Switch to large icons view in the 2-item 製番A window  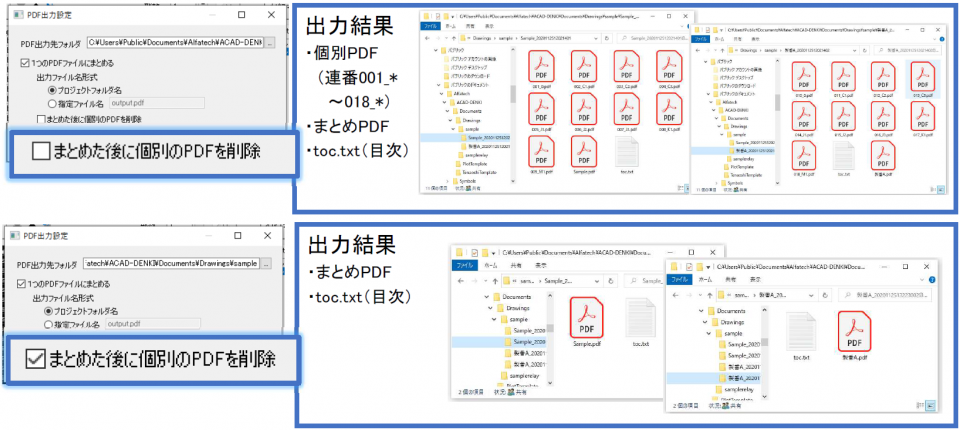931,405
